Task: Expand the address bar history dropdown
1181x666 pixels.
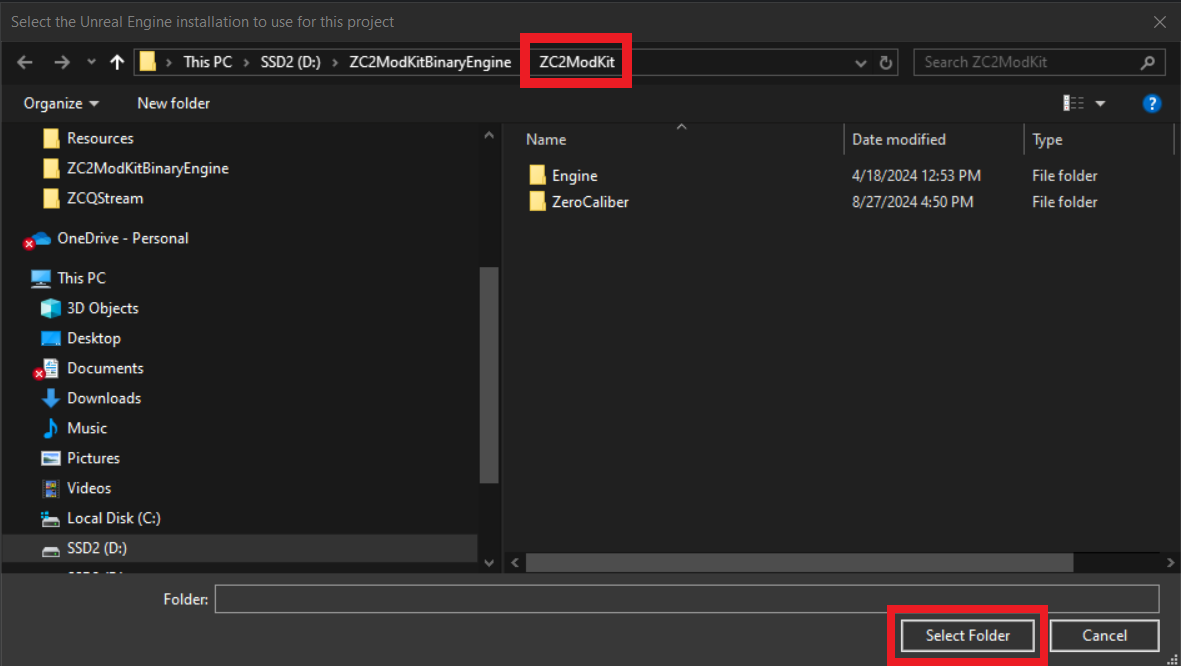Action: 861,62
